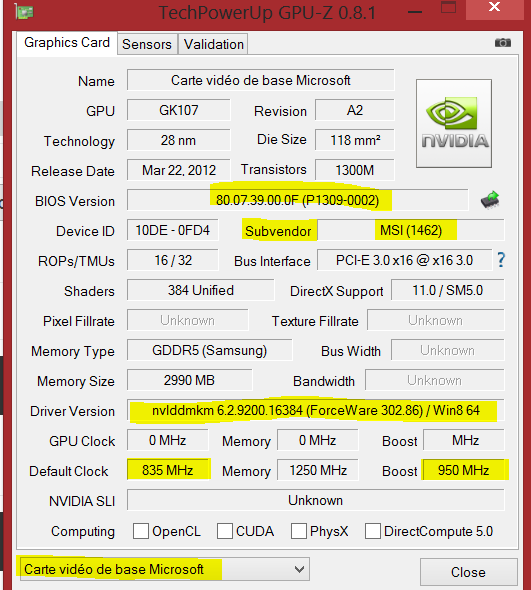Click the Bus Interface PCI-E 3.0 value
Image resolution: width=531 pixels, height=590 pixels.
404,260
